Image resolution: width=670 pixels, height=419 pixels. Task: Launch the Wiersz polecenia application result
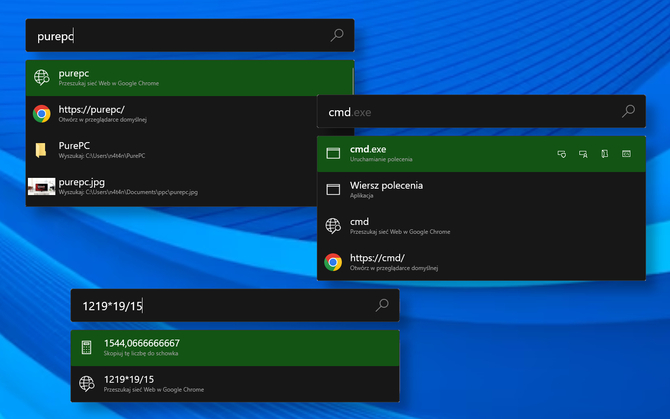pyautogui.click(x=481, y=190)
